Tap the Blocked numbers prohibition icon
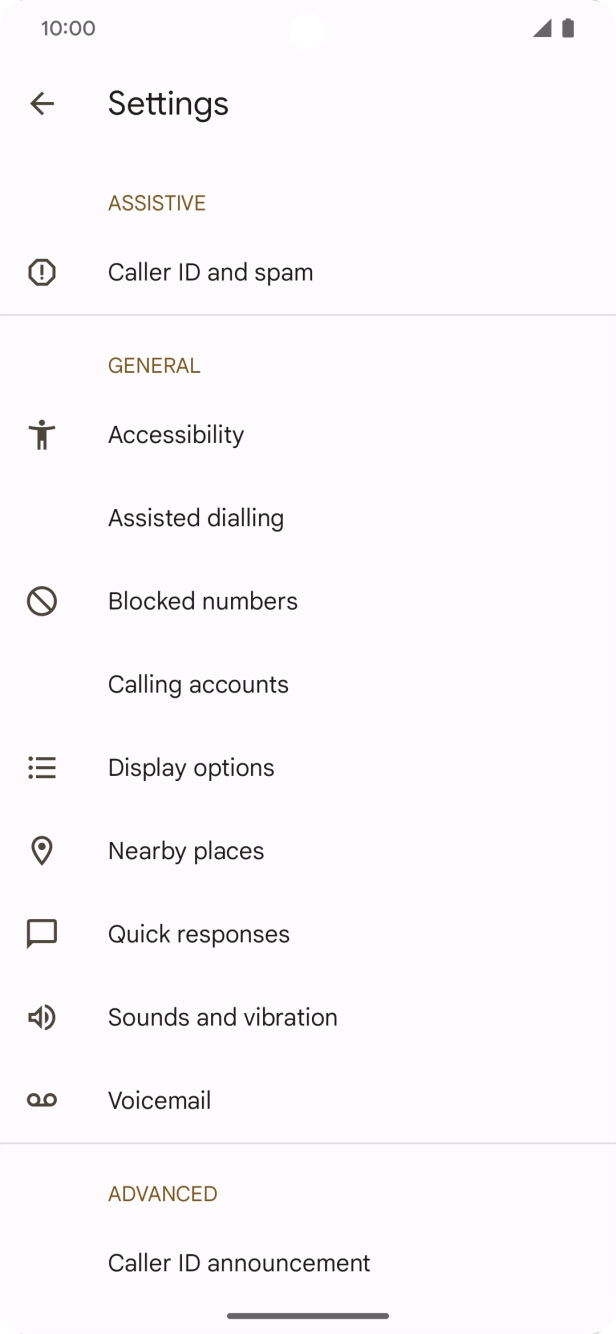Screen dimensions: 616x1334 (x=42, y=601)
